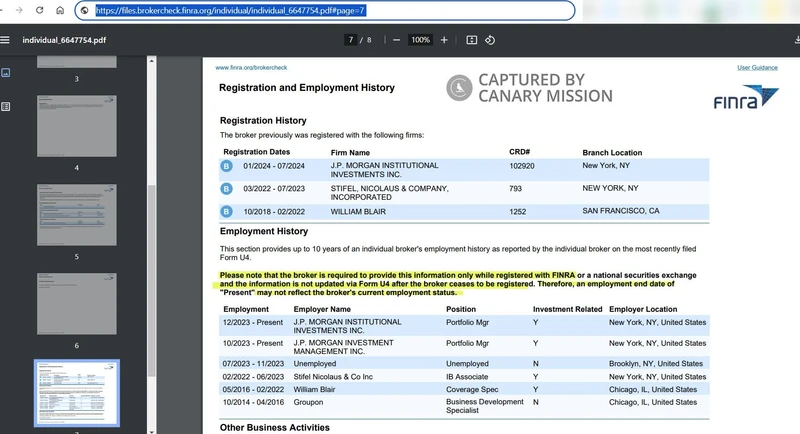Click the 'Registration and Employment History' heading

pos(307,88)
